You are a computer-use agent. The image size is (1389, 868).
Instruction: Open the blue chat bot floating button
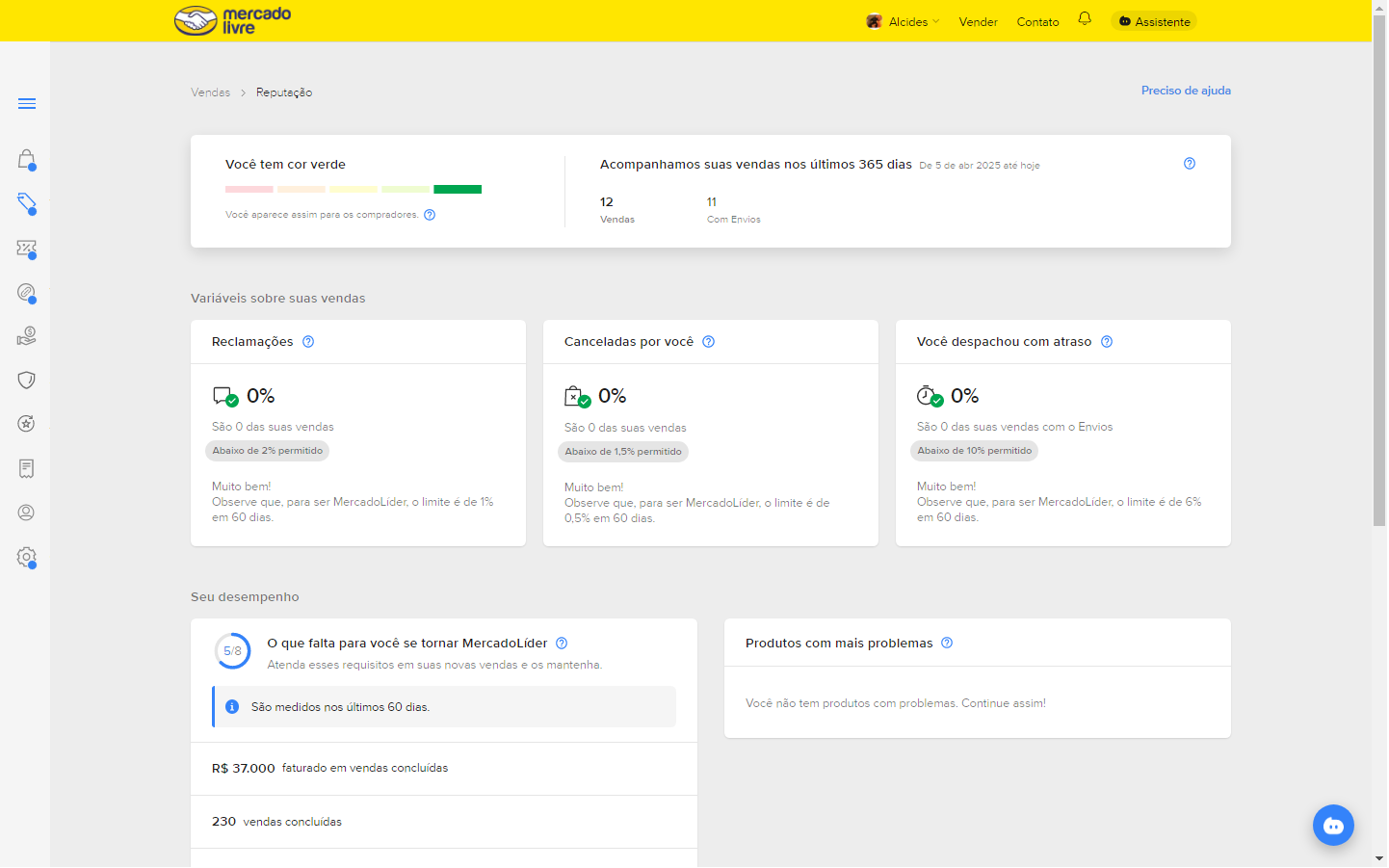point(1333,826)
